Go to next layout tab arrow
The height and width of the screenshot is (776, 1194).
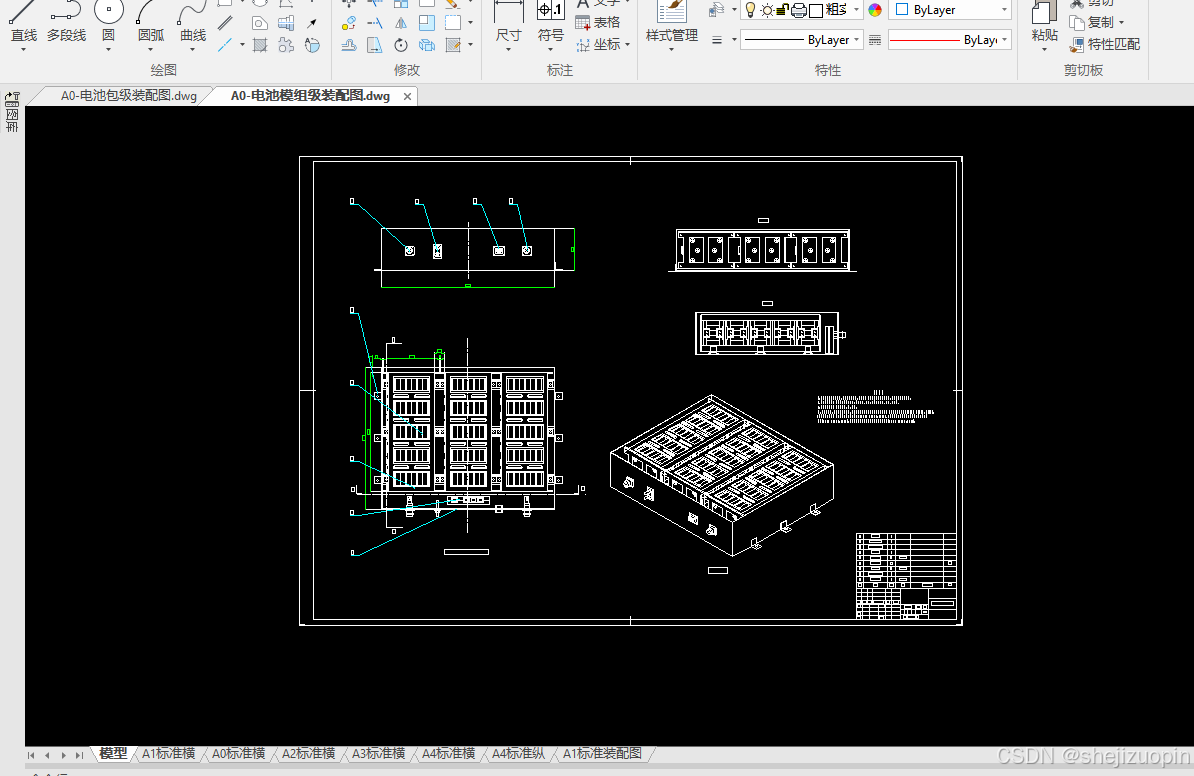coord(63,755)
